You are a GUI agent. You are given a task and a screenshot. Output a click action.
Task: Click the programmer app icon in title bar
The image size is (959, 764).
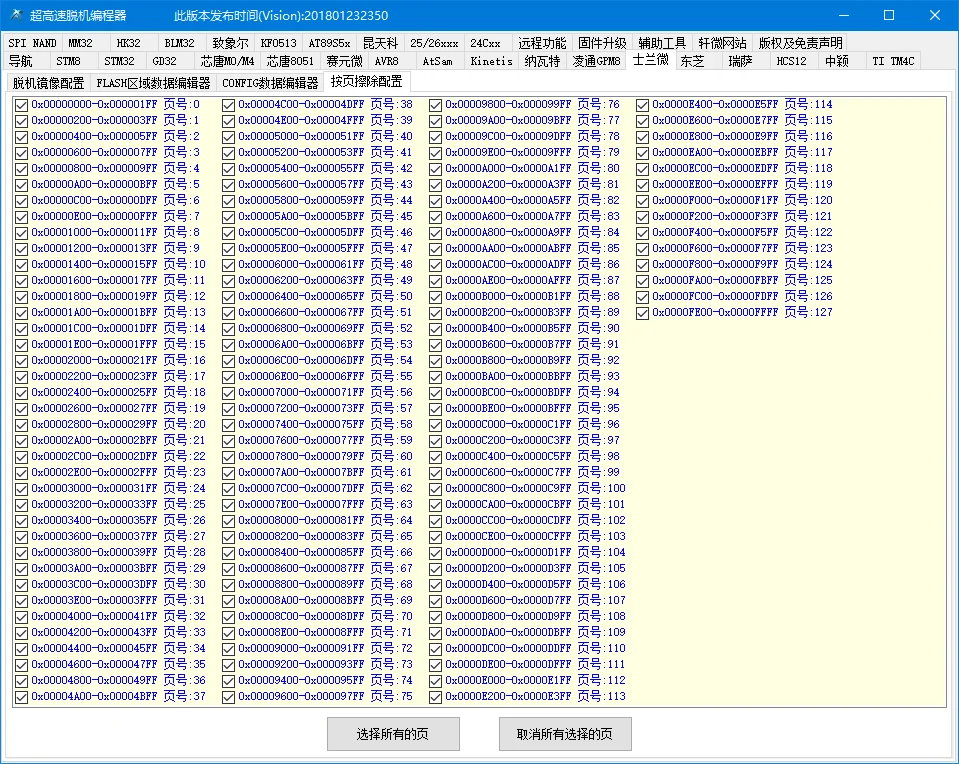click(x=17, y=15)
